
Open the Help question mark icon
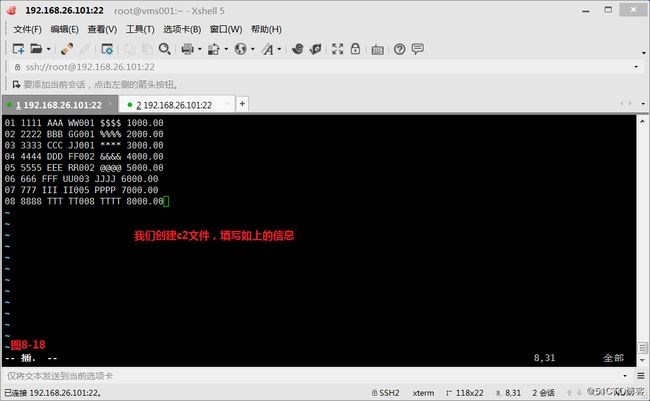click(x=400, y=49)
